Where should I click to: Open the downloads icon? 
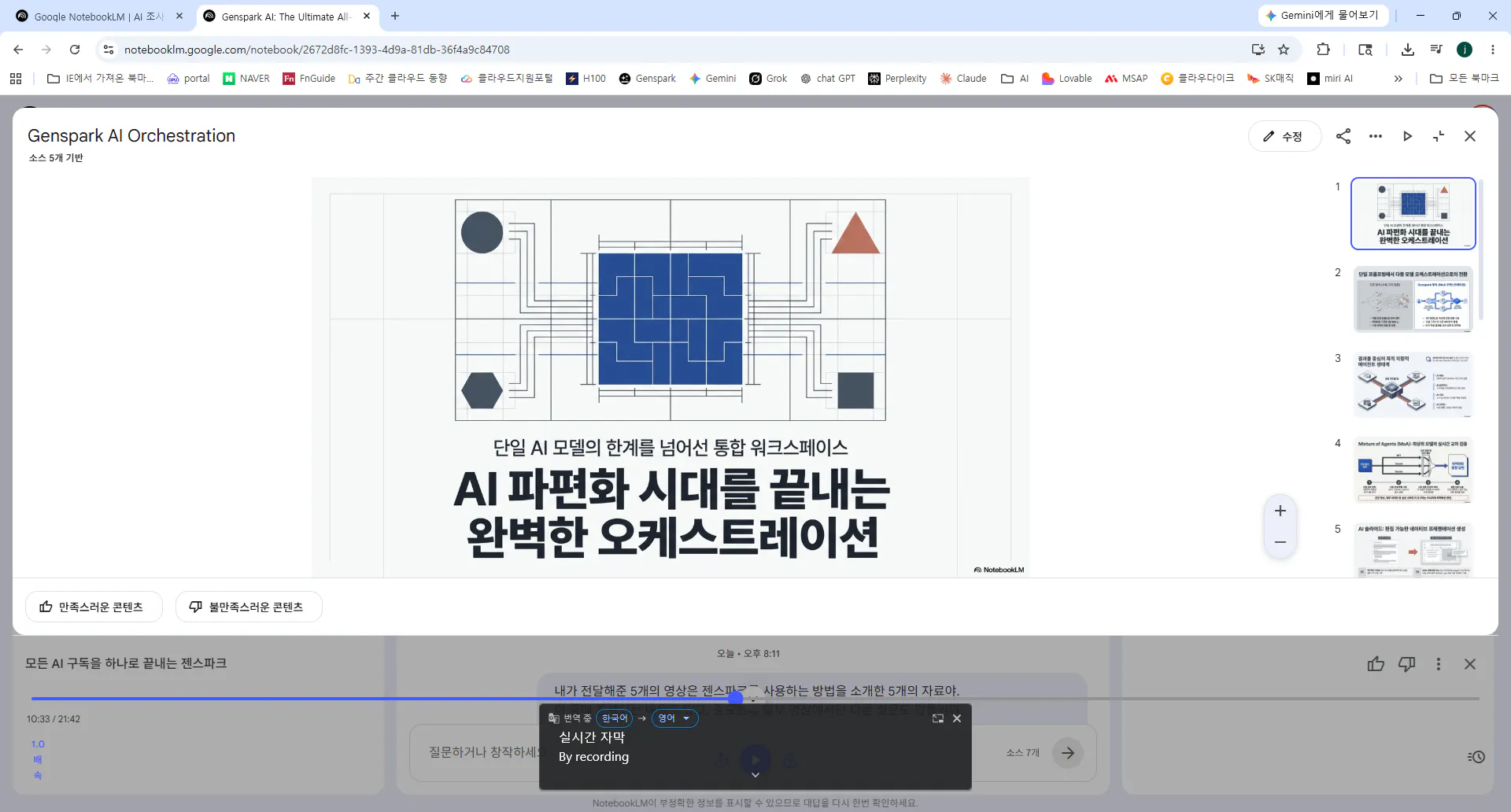1408,50
